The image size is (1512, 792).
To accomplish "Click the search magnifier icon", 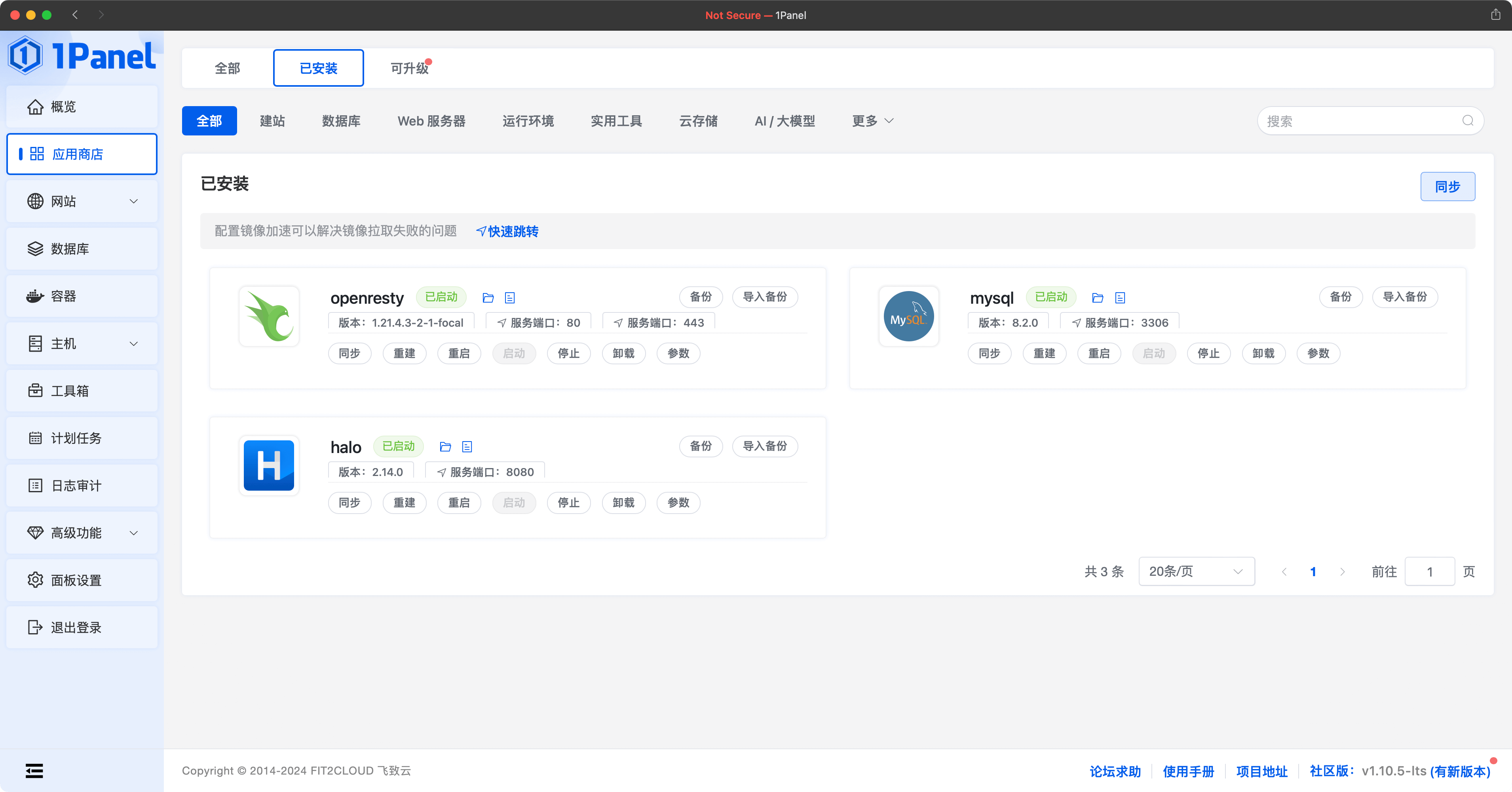I will [1467, 121].
